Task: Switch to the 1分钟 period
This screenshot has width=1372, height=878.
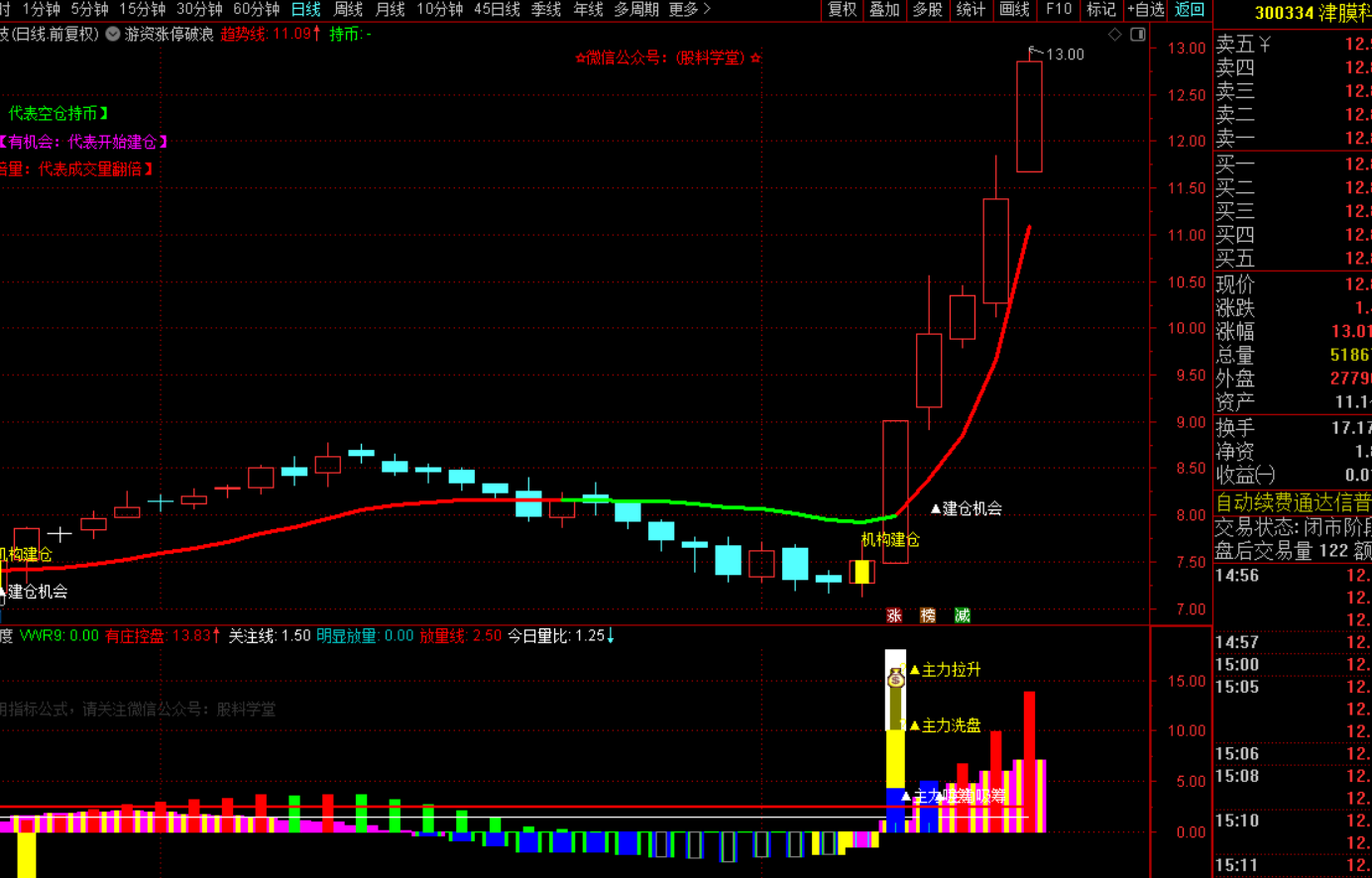Action: point(42,9)
